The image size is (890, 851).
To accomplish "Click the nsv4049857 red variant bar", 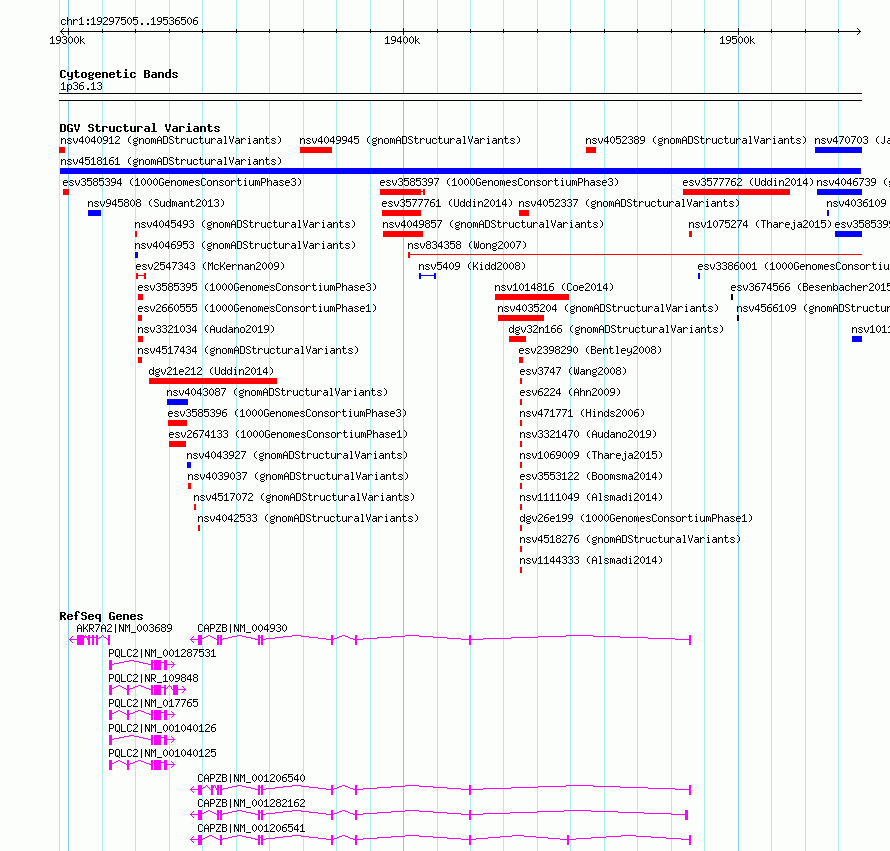I will click(x=403, y=234).
